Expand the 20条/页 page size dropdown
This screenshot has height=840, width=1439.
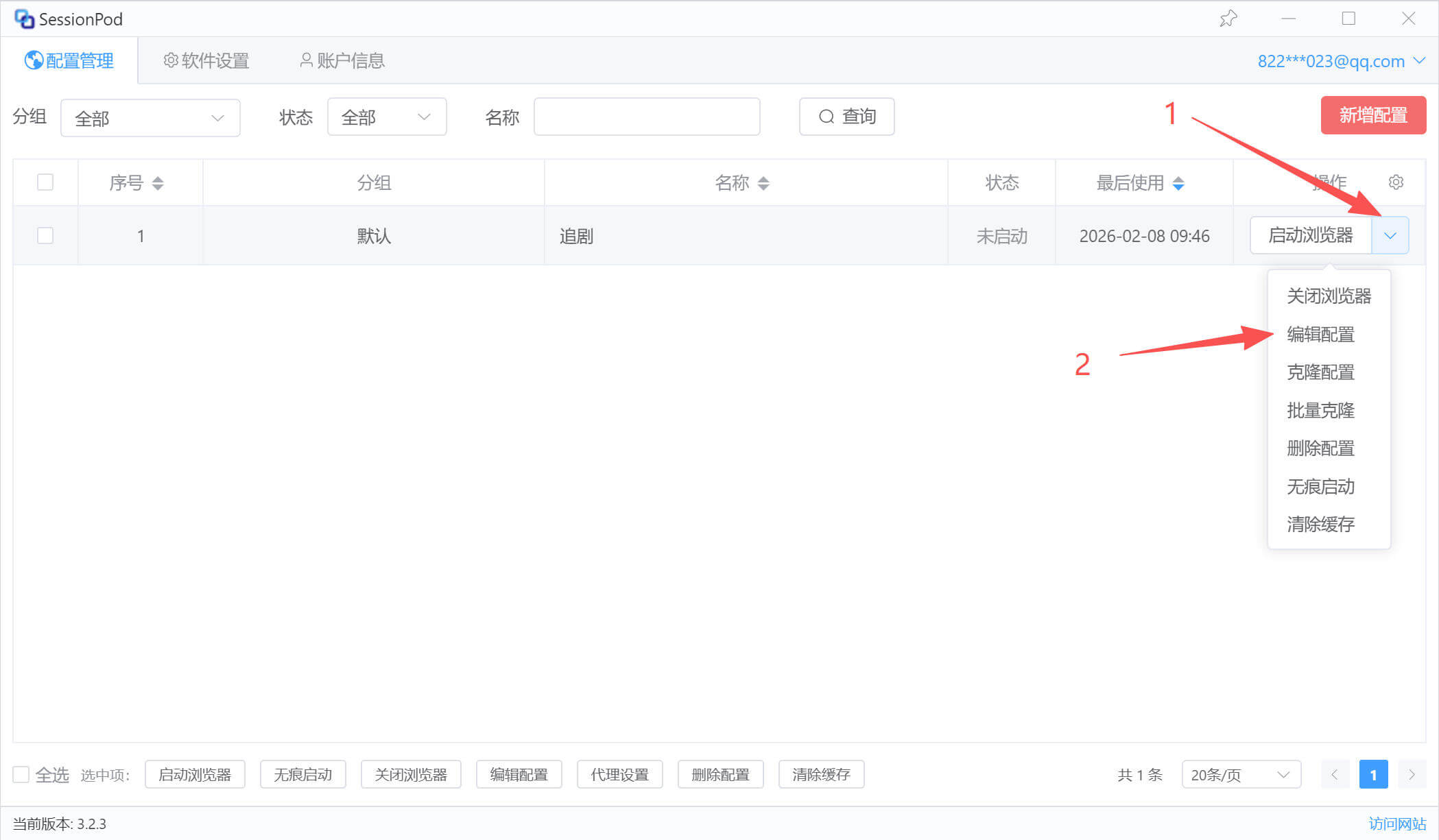tap(1240, 775)
